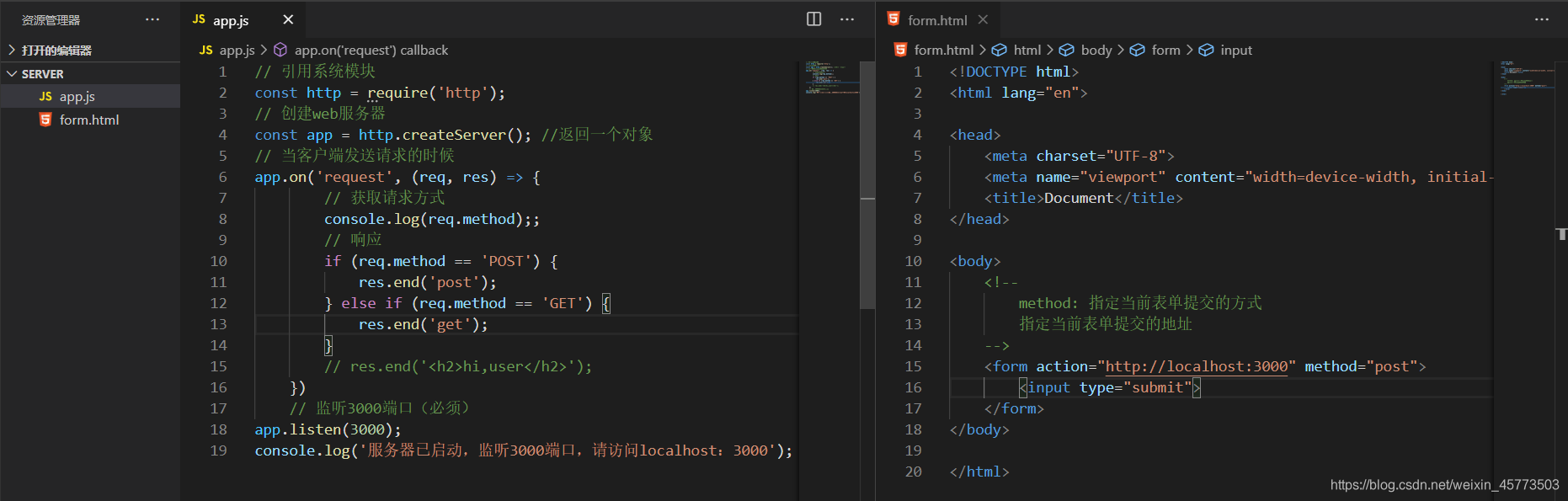
Task: Open app.js in the file explorer tree
Action: pyautogui.click(x=90, y=97)
